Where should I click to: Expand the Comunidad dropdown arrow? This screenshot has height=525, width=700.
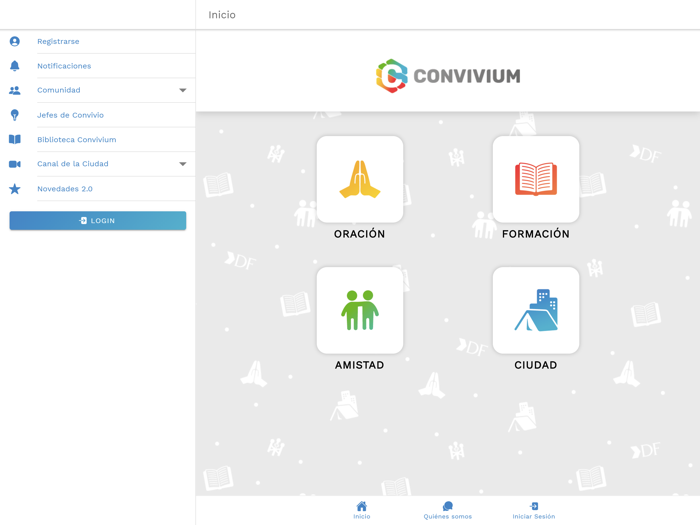(x=183, y=90)
